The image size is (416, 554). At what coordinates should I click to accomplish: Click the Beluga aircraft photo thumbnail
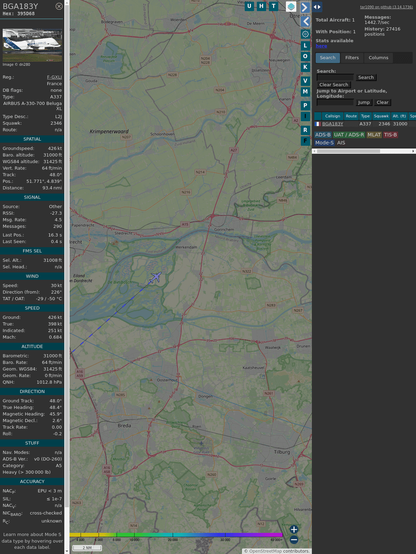[x=32, y=45]
